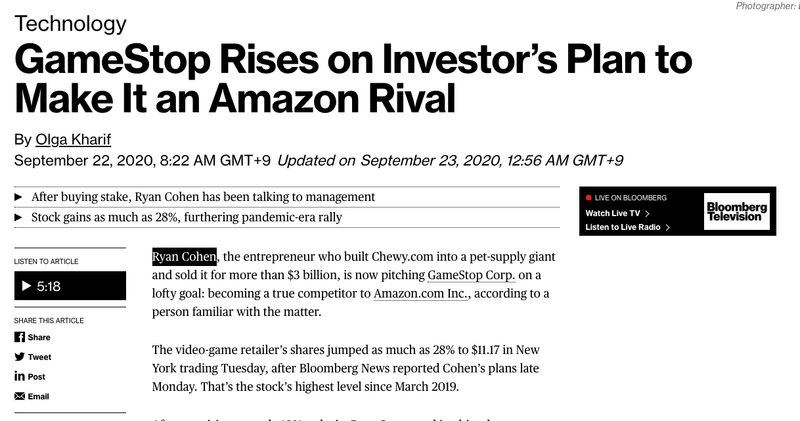Click the Listen to Live Radio link
This screenshot has width=800, height=421.
point(622,227)
